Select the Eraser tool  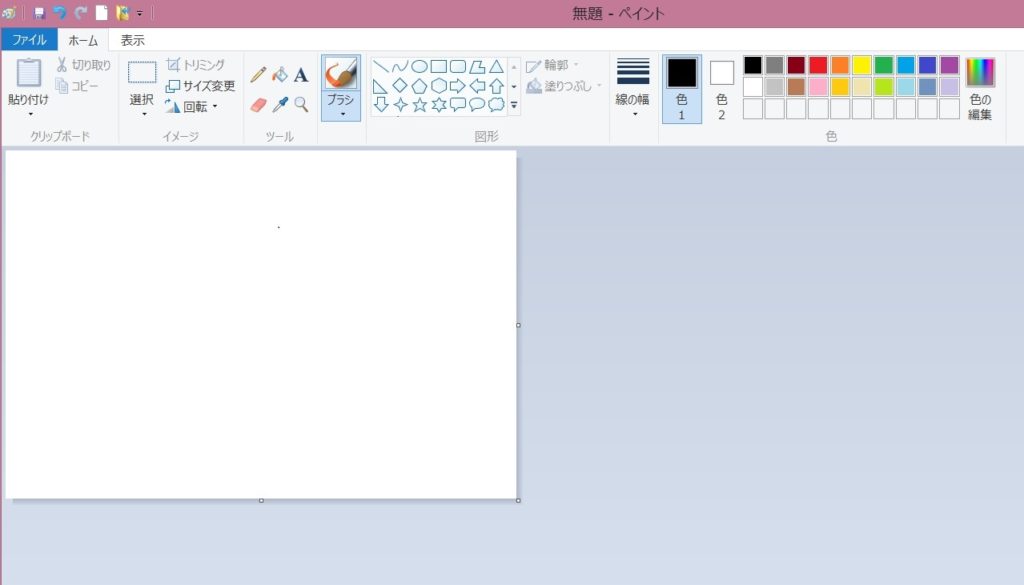258,105
